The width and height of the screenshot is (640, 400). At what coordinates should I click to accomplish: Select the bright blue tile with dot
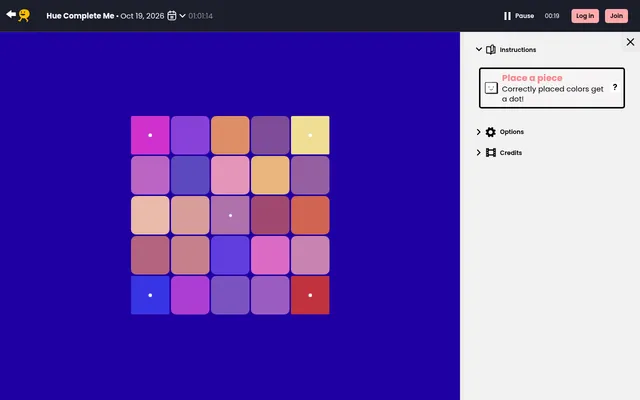(x=150, y=295)
